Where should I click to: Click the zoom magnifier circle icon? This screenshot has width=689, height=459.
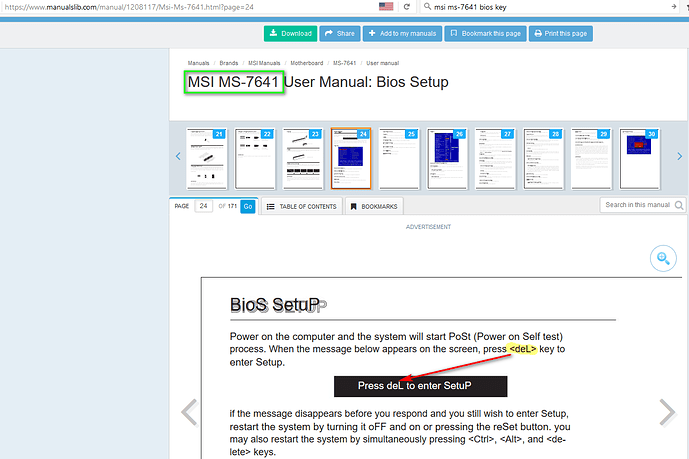coord(663,258)
